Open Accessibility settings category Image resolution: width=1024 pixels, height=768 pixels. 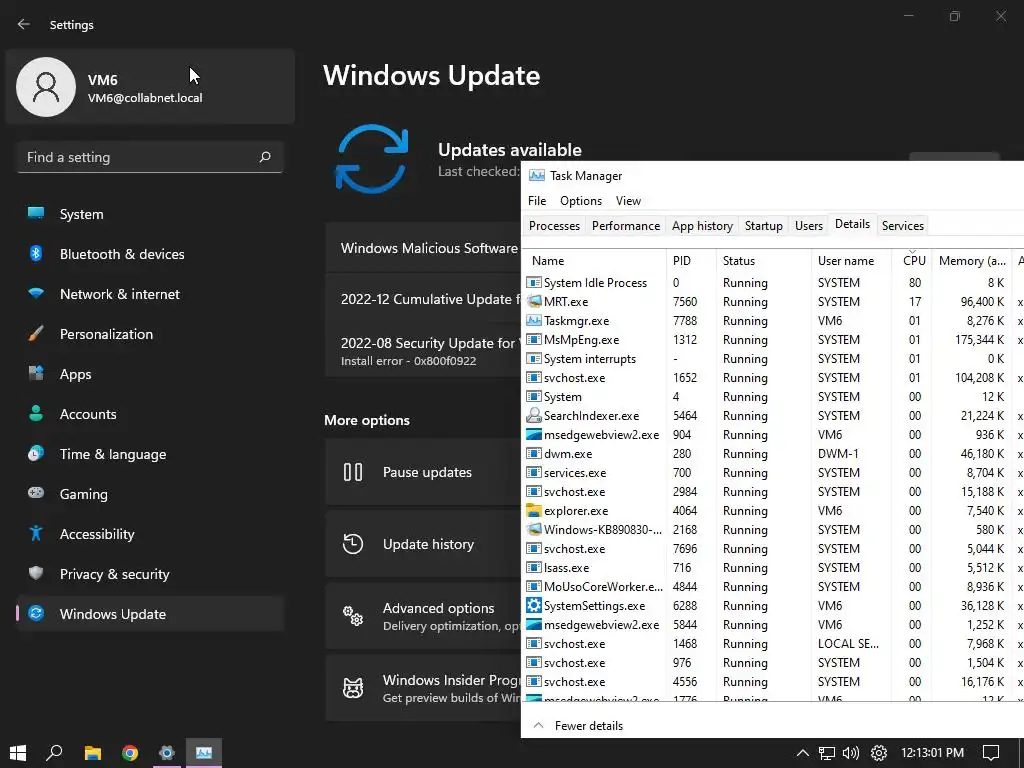tap(150, 534)
